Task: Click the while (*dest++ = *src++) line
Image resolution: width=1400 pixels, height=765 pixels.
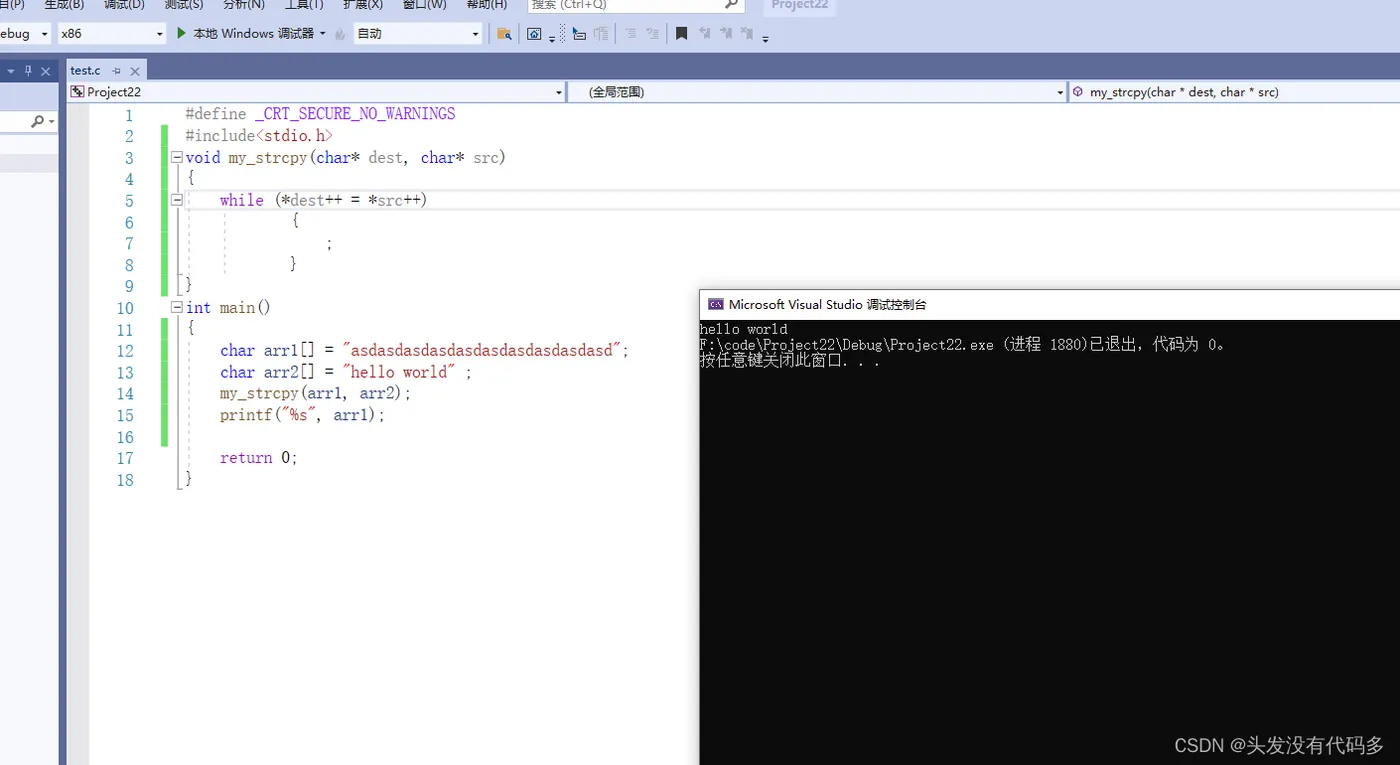Action: (323, 200)
